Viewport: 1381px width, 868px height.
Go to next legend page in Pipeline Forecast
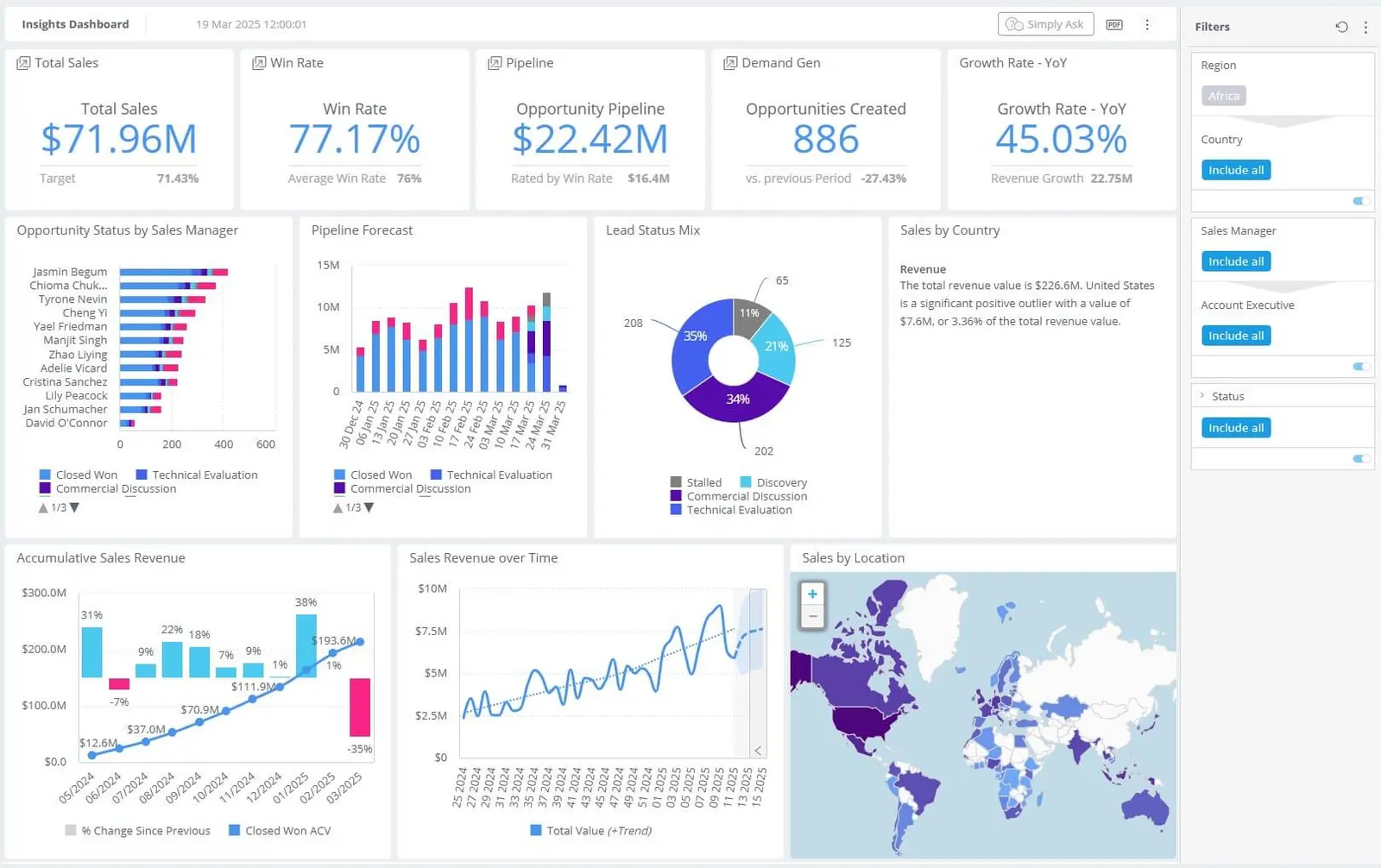tap(369, 507)
